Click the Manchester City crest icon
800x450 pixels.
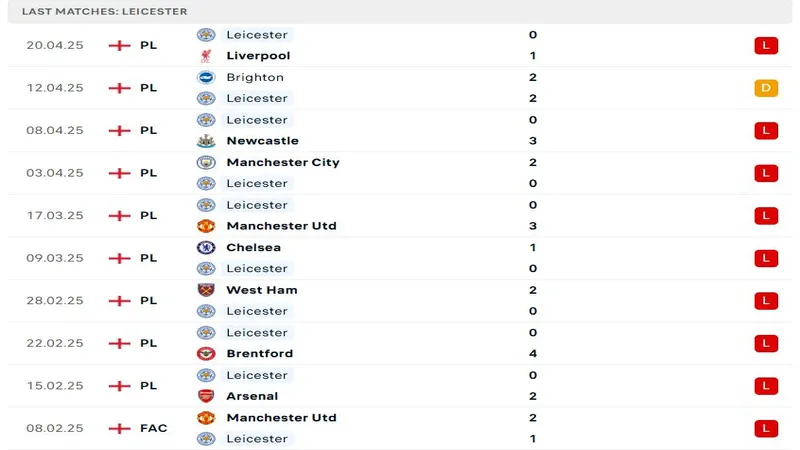click(x=206, y=162)
